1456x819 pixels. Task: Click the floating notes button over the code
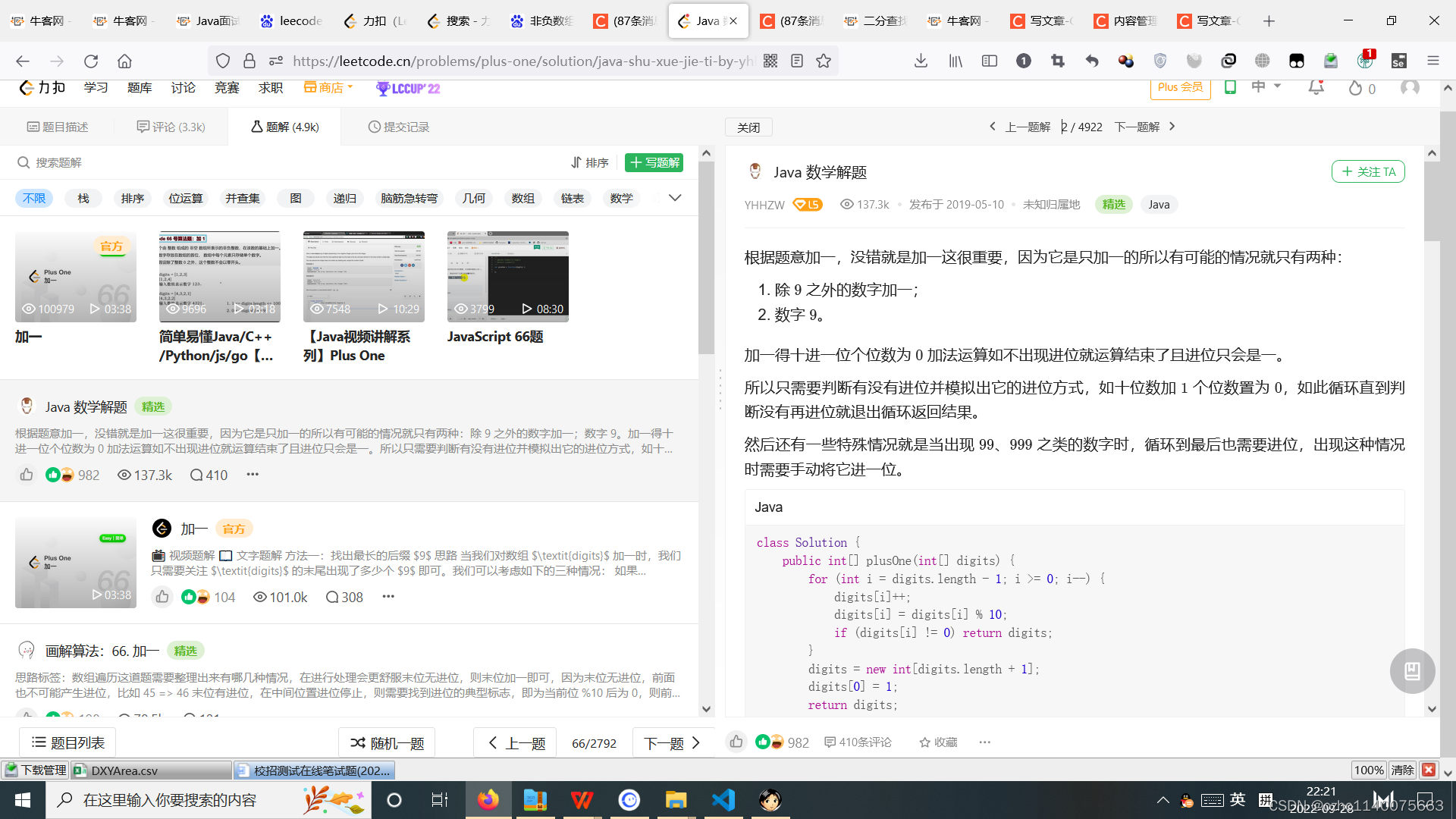coord(1412,671)
